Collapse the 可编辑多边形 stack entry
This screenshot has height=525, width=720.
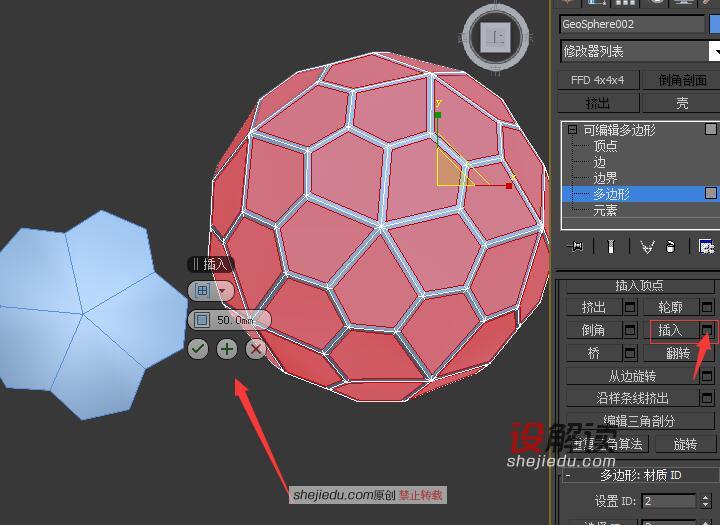572,130
